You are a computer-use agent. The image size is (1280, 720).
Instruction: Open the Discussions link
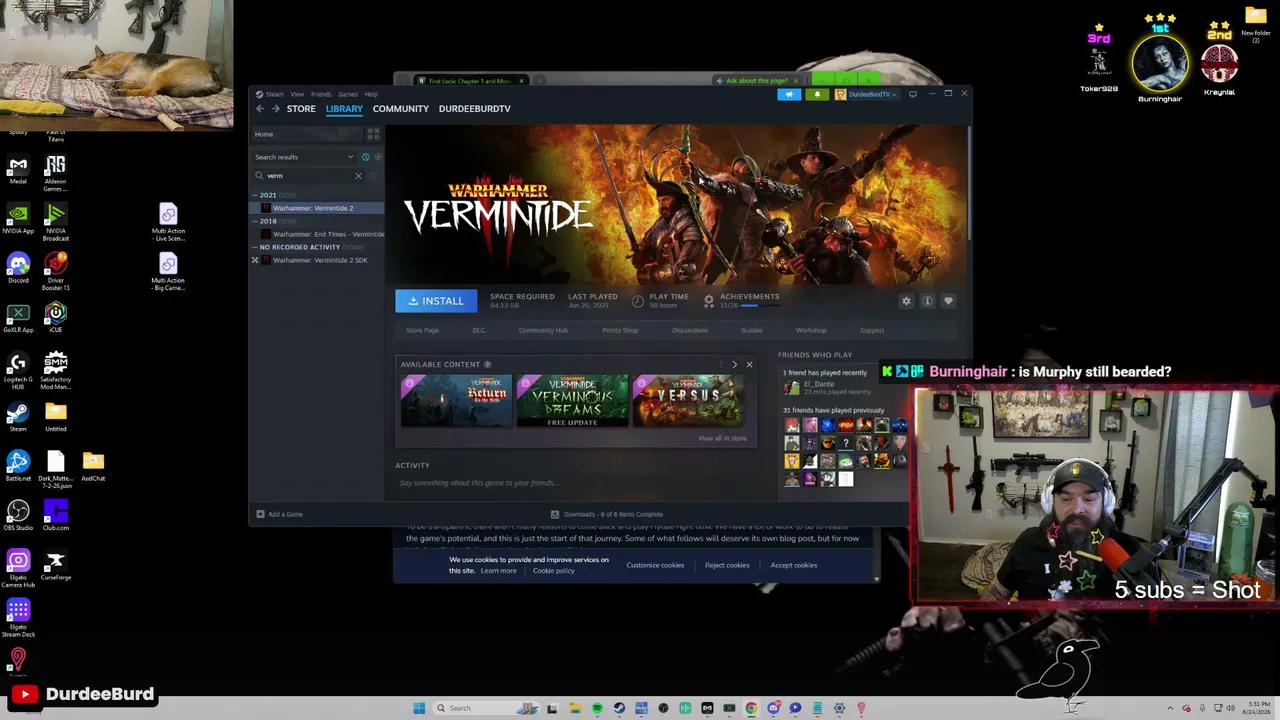690,330
